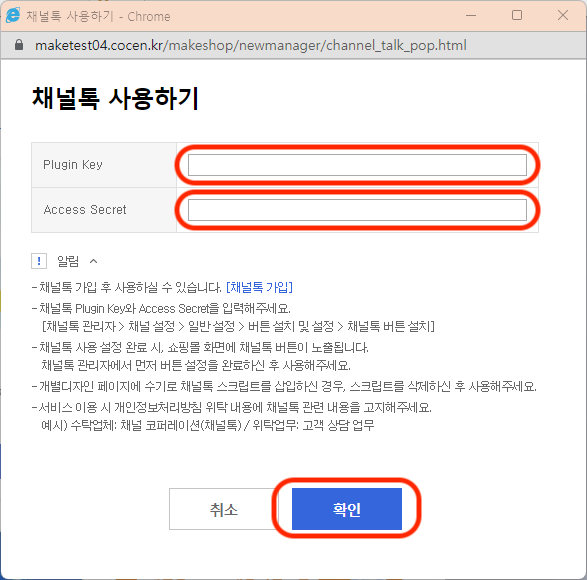Click the blue exclamation notice icon
The image size is (587, 580).
click(x=39, y=261)
